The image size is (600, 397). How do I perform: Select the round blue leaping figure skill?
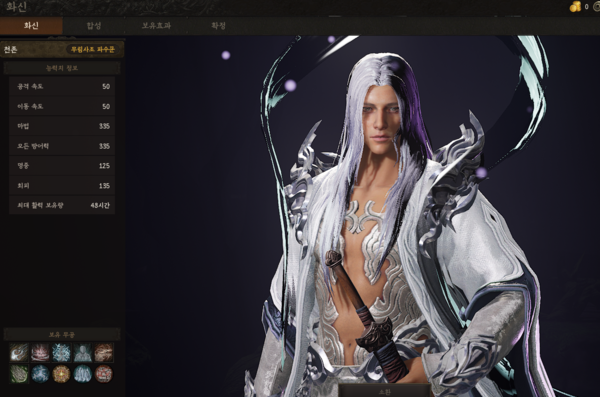coord(40,374)
